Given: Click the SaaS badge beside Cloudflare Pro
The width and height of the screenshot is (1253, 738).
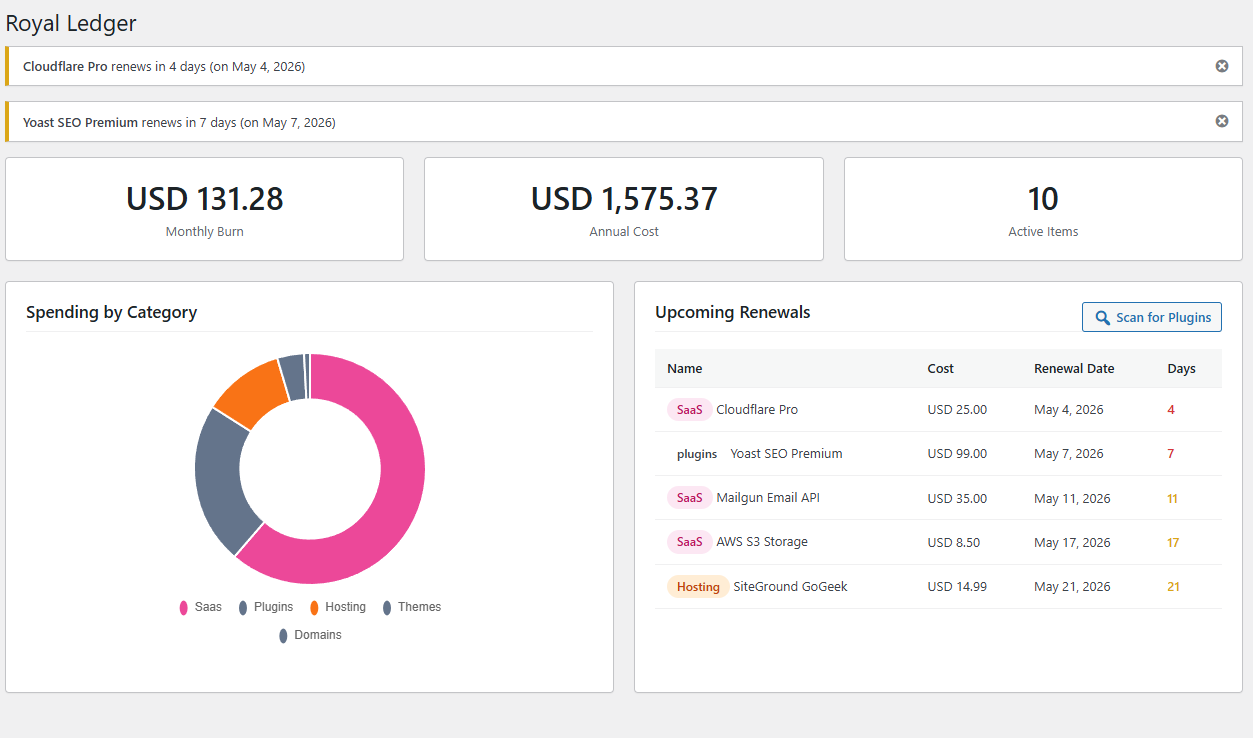Looking at the screenshot, I should [689, 410].
